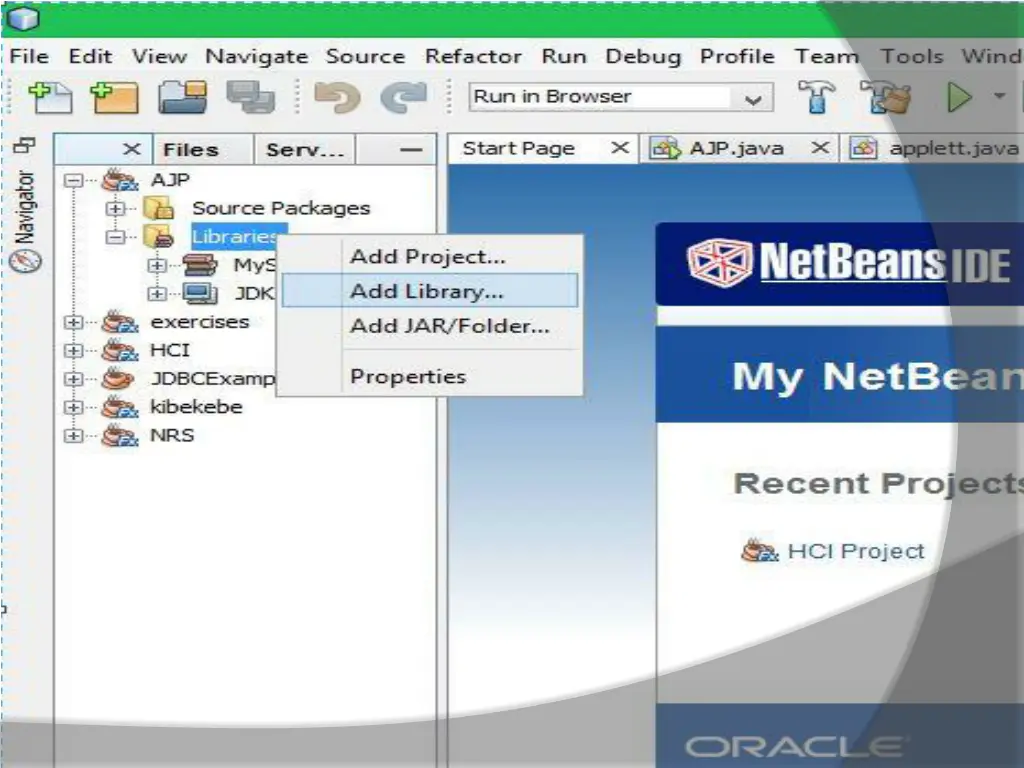Choose Add Library... from context menu
Screen dimensions: 1024x768
click(430, 291)
